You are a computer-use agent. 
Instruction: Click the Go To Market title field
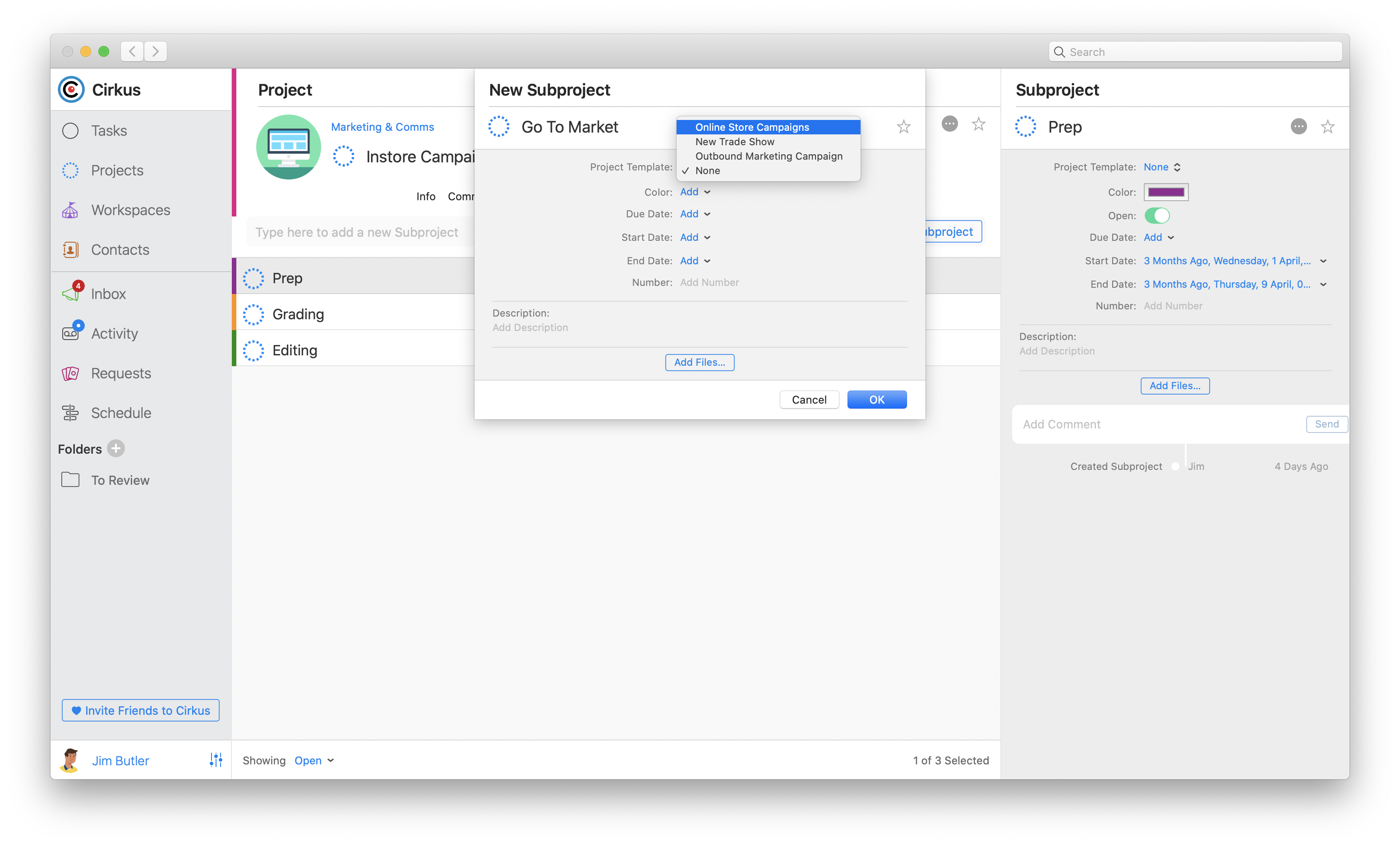coord(570,127)
